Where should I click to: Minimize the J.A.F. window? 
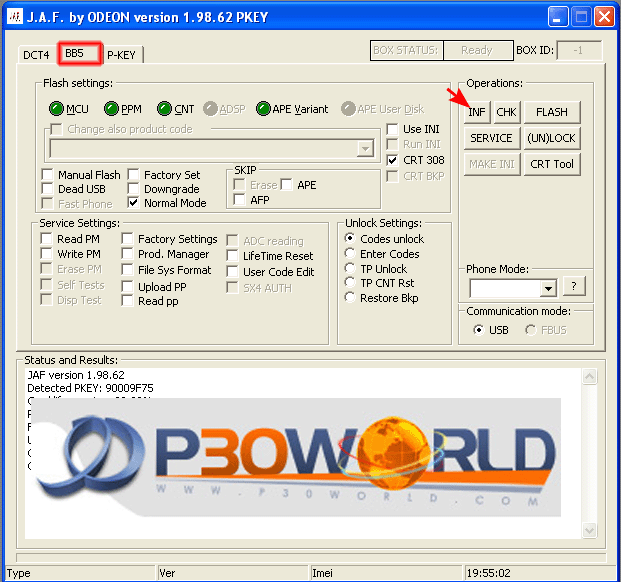pyautogui.click(x=558, y=17)
